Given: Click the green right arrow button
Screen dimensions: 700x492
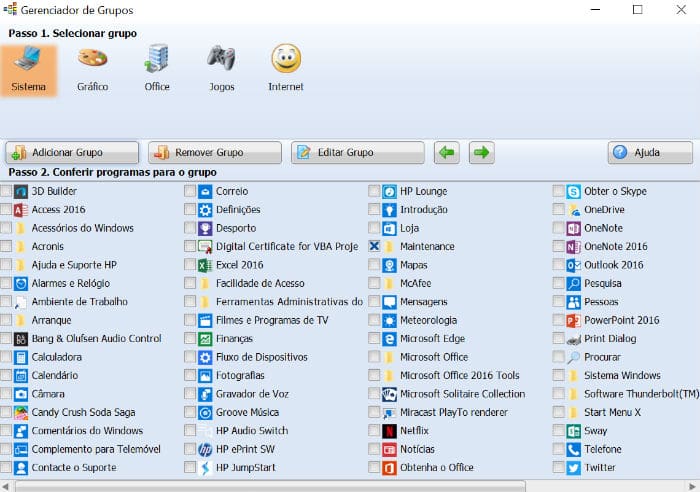Looking at the screenshot, I should pos(481,153).
